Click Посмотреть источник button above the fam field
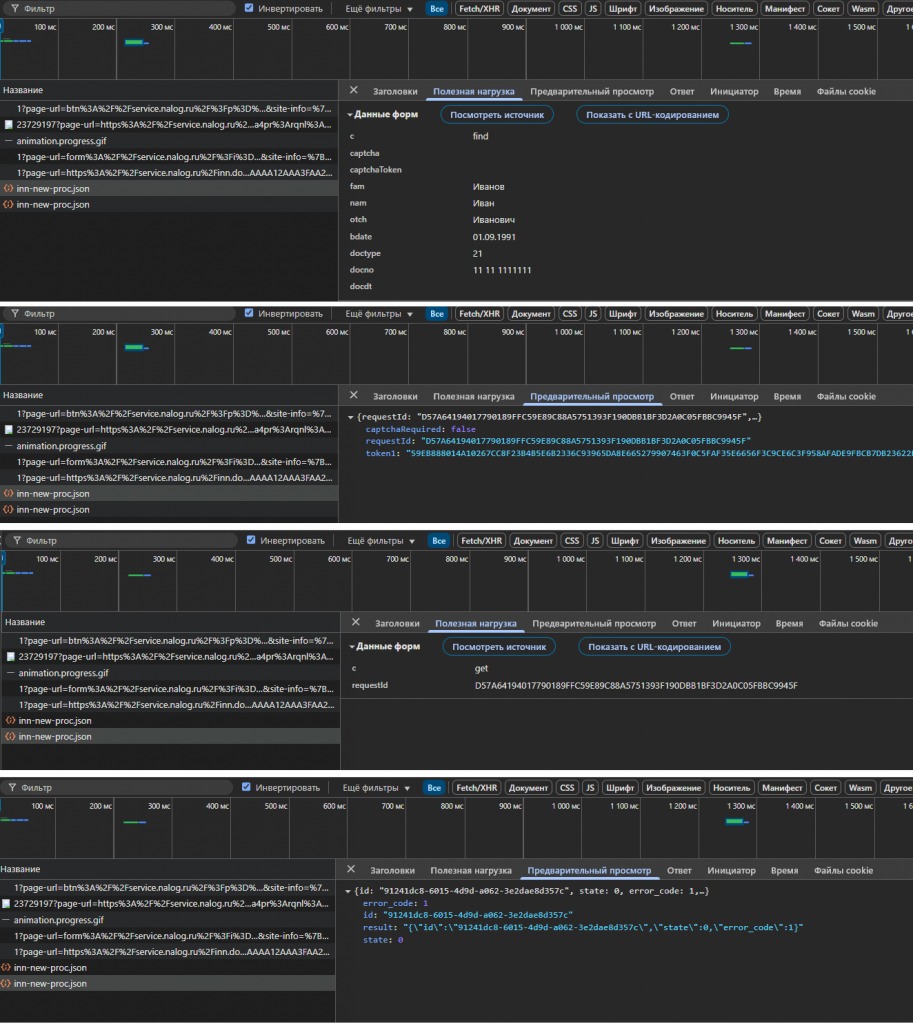913x1024 pixels. pyautogui.click(x=497, y=115)
